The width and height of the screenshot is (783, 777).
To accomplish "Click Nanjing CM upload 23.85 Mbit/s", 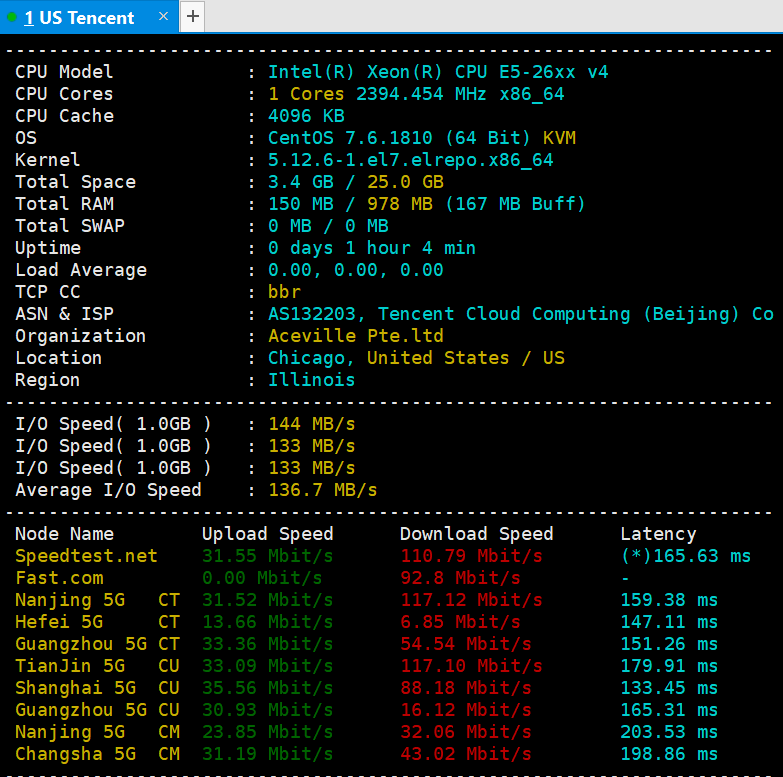I will tap(268, 732).
